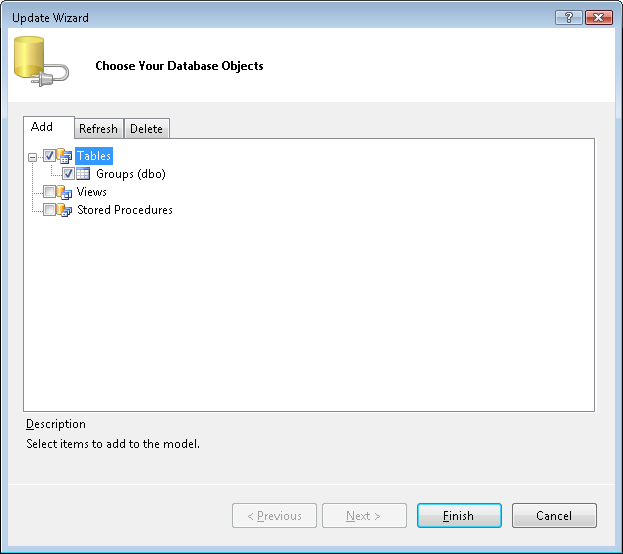Select the Tables tree label

click(x=94, y=156)
